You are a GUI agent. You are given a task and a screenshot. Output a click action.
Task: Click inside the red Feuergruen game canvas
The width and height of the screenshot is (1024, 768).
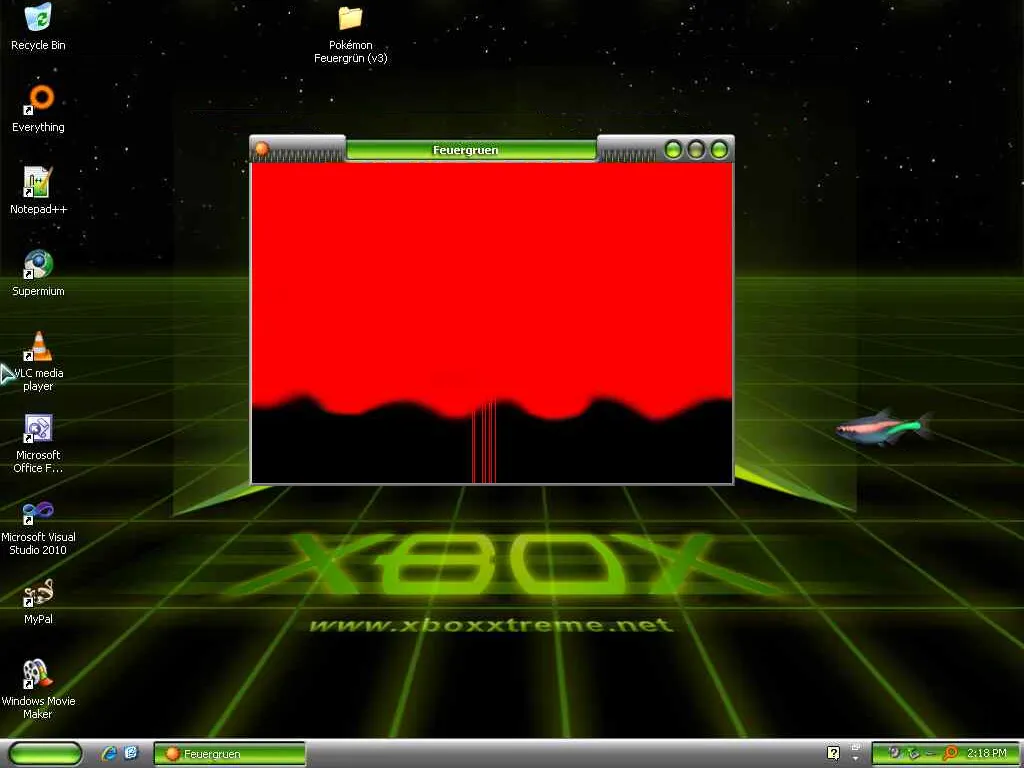pos(492,323)
